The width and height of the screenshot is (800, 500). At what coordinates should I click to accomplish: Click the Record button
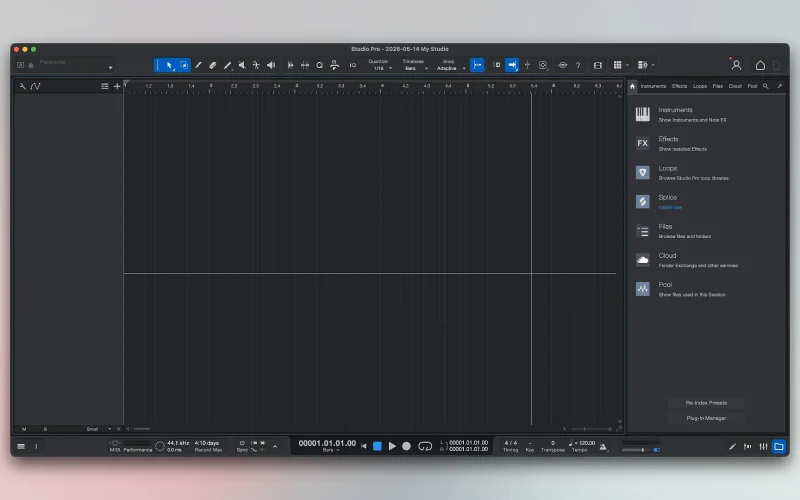point(406,446)
